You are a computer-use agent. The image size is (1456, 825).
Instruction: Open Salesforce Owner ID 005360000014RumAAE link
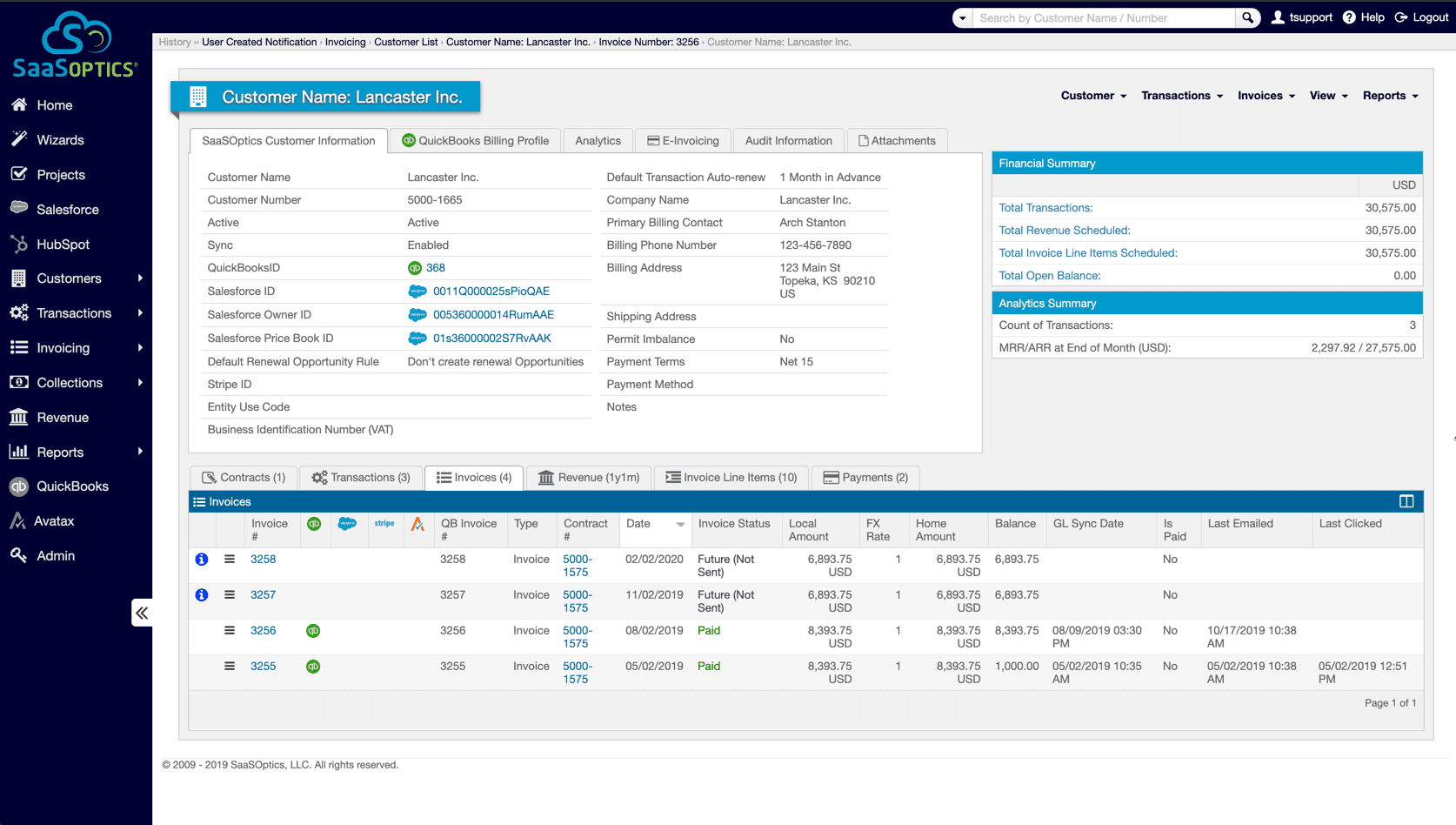[493, 315]
